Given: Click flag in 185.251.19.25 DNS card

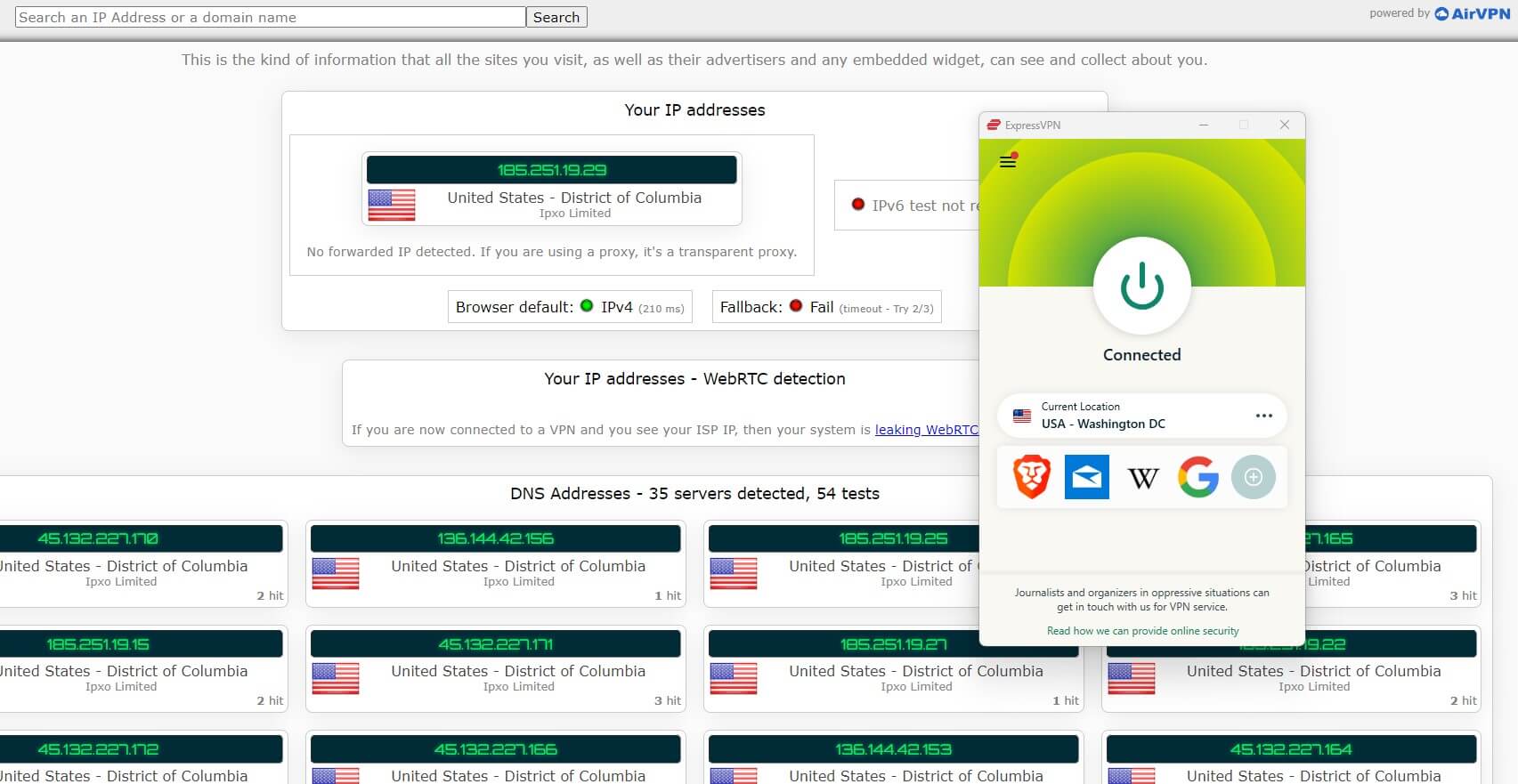Looking at the screenshot, I should pyautogui.click(x=734, y=573).
